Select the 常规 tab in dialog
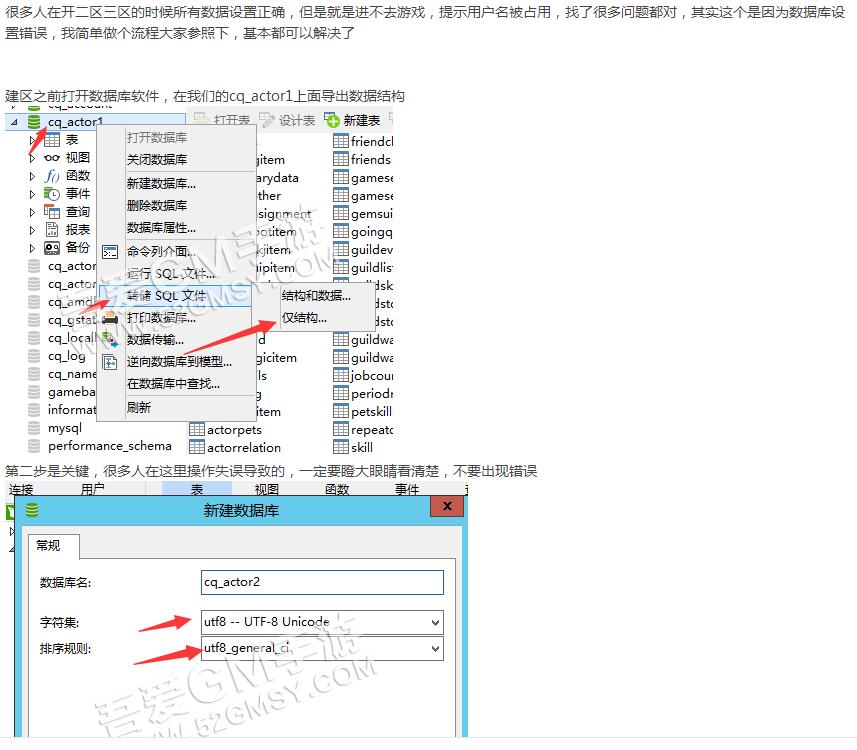 [48, 545]
